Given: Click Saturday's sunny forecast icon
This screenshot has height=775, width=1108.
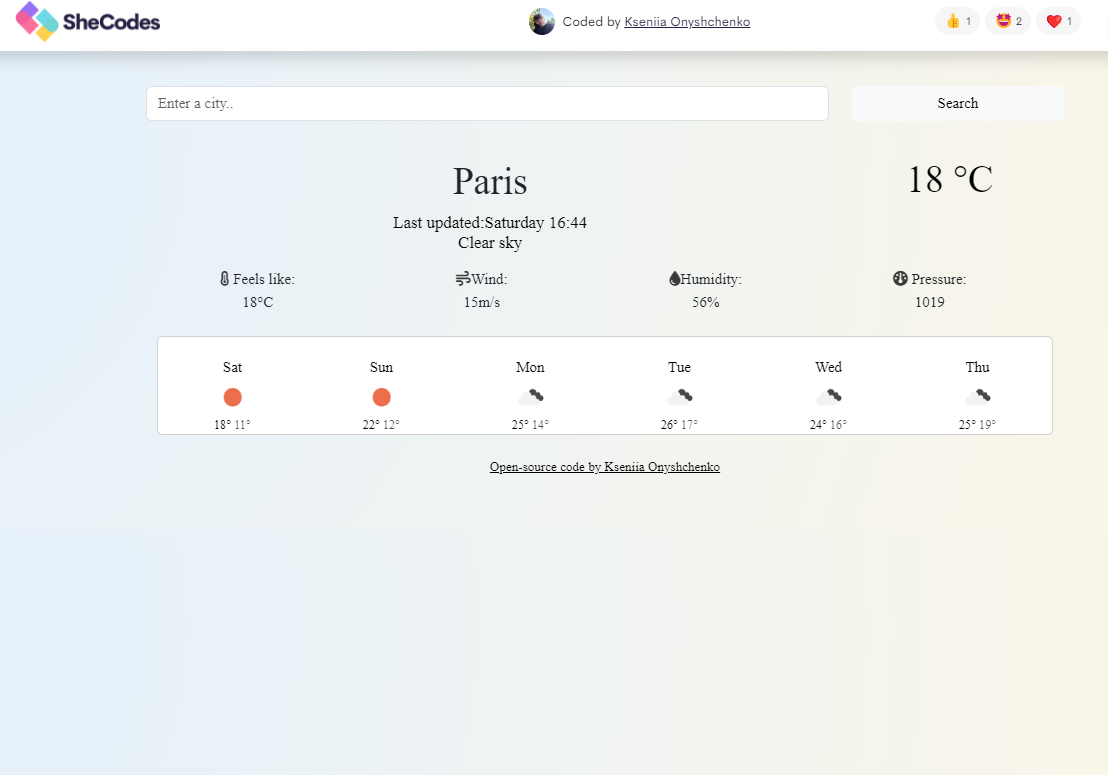Looking at the screenshot, I should coord(232,397).
